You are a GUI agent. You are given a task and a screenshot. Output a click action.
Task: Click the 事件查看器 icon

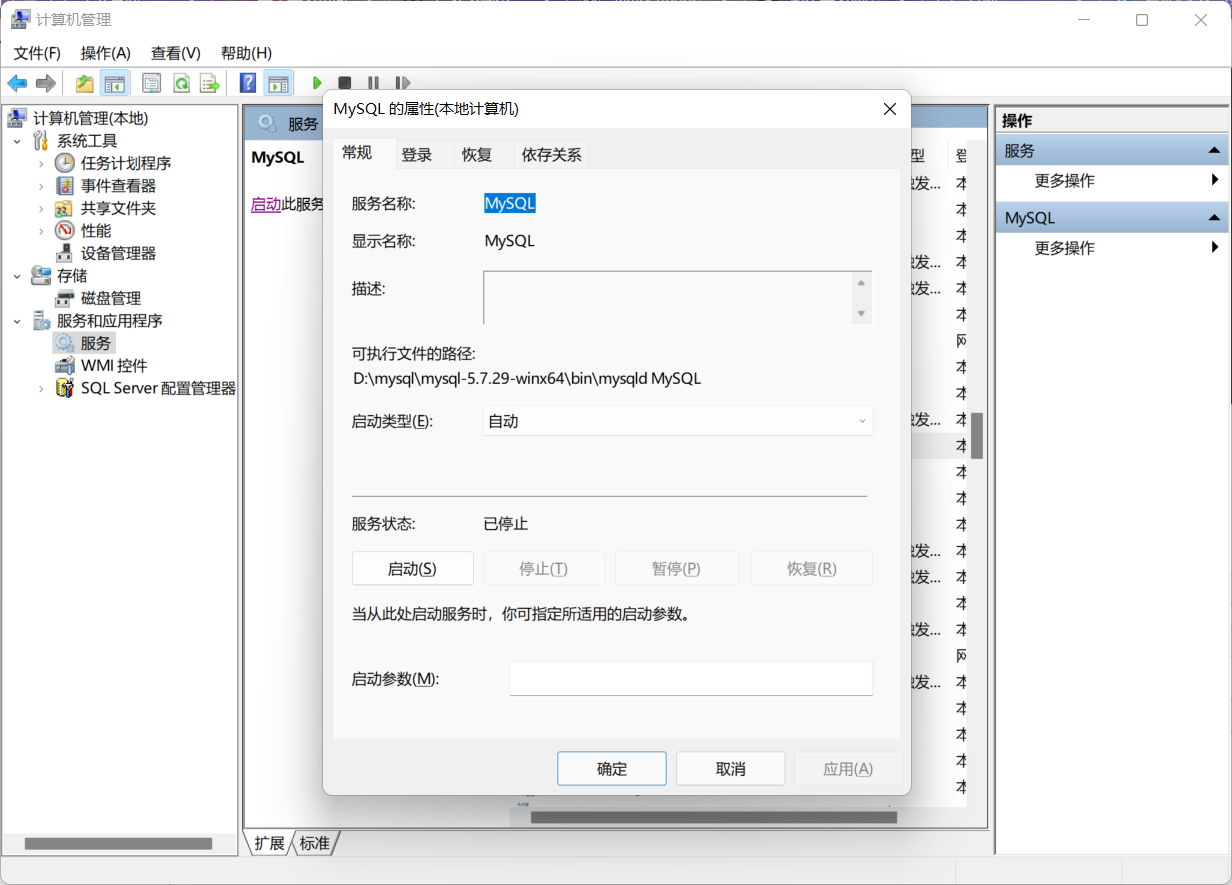coord(64,186)
